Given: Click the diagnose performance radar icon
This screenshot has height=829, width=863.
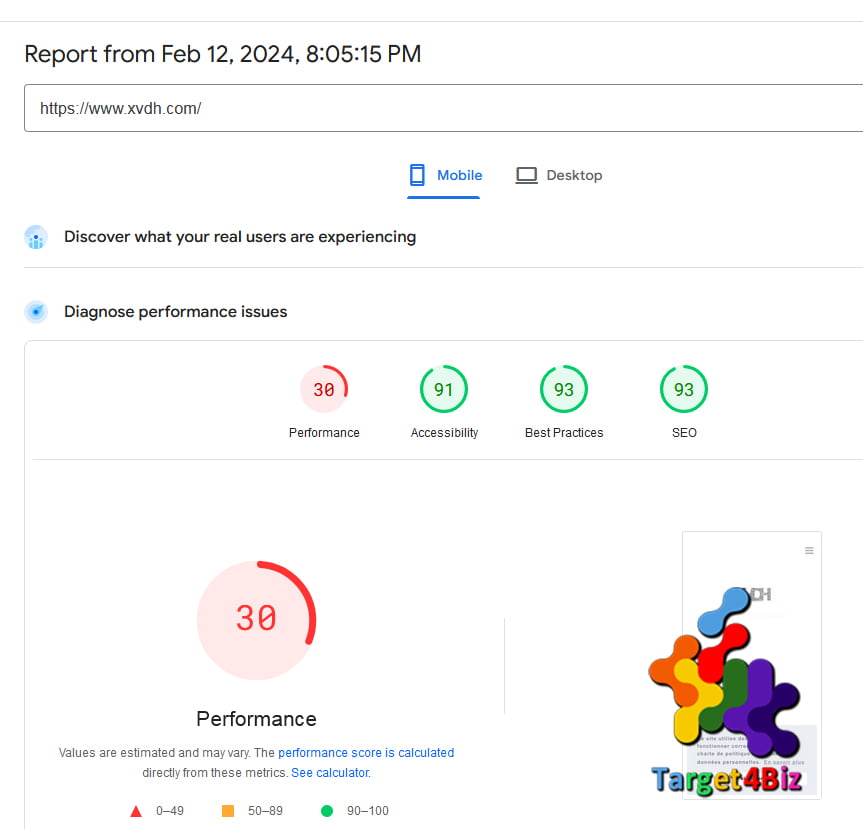Looking at the screenshot, I should 36,312.
